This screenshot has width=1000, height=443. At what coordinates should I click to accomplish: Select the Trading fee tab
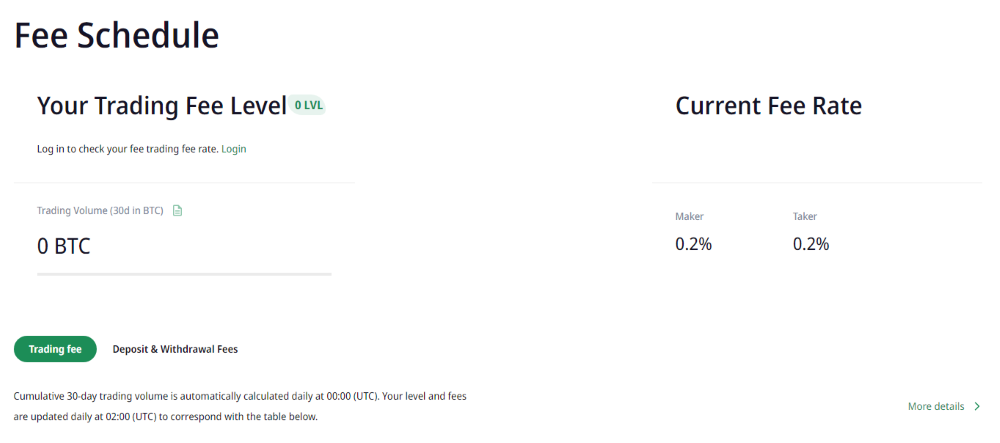pyautogui.click(x=55, y=349)
